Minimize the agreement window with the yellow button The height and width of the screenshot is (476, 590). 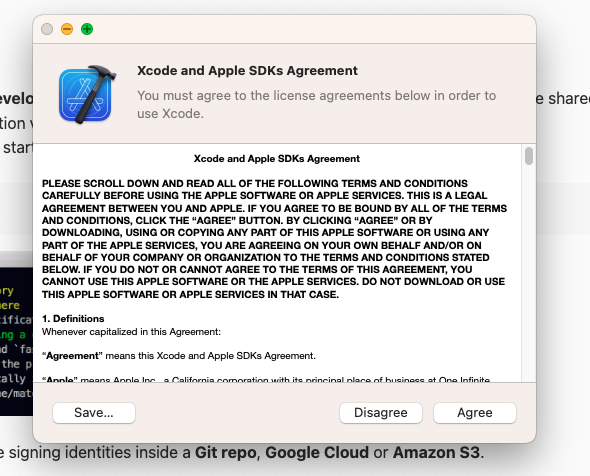(67, 29)
